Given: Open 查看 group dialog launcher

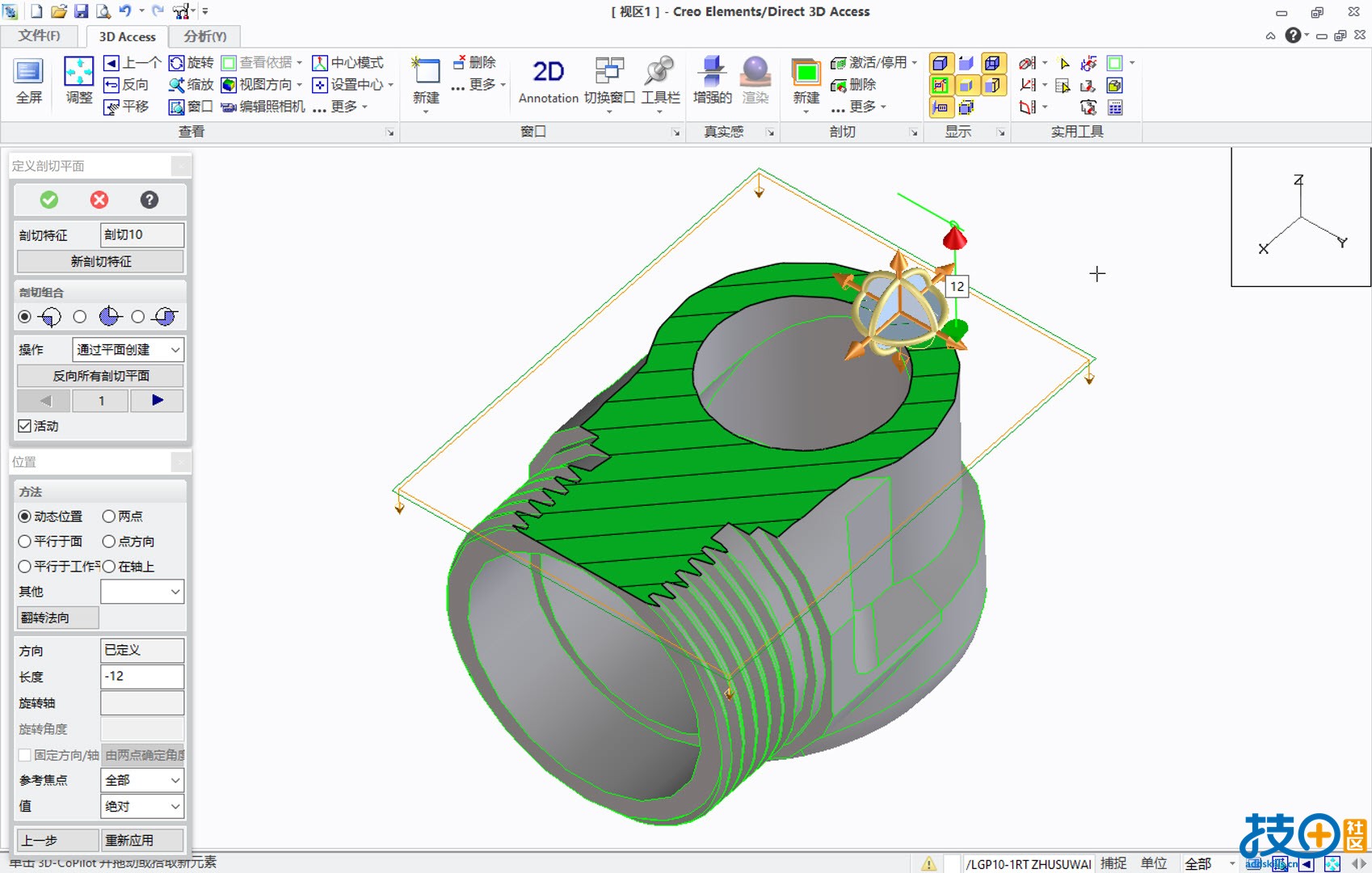Looking at the screenshot, I should point(390,133).
